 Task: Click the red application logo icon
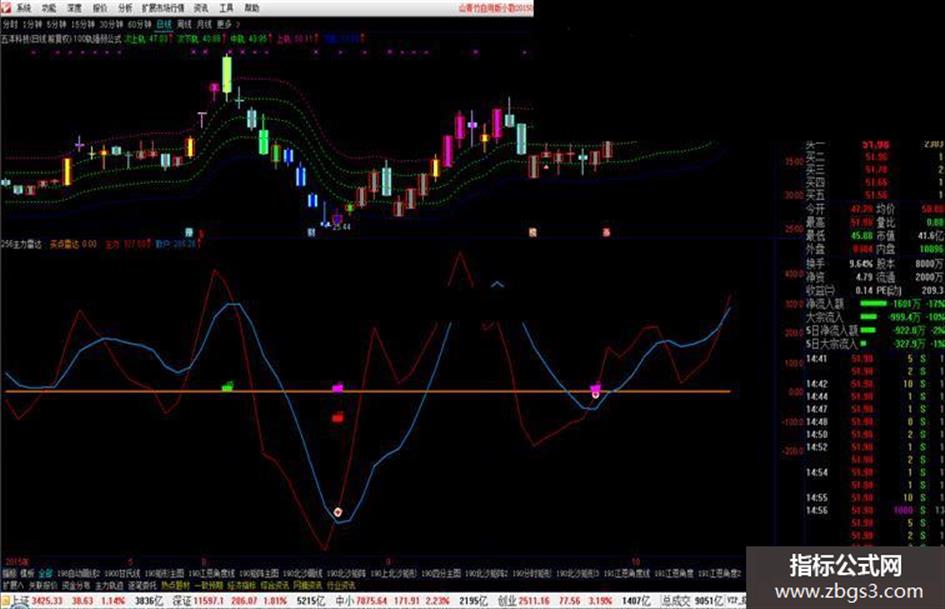pos(6,8)
